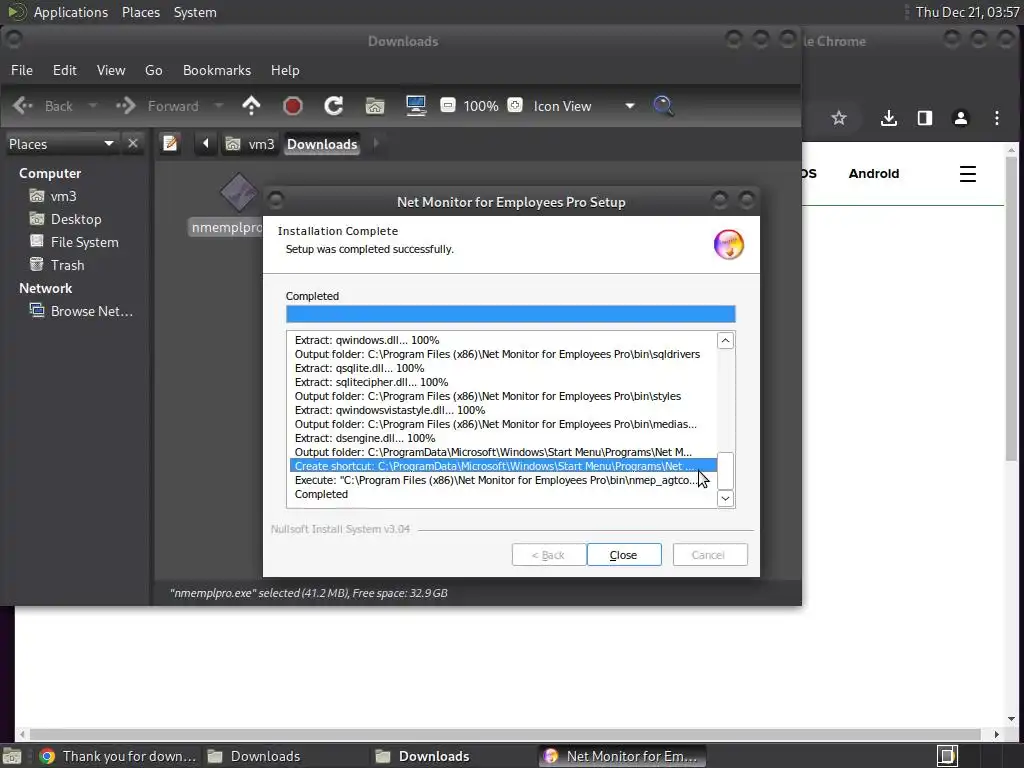Switch to Chrome 'Thank you for down...' taskbar item

[x=118, y=756]
